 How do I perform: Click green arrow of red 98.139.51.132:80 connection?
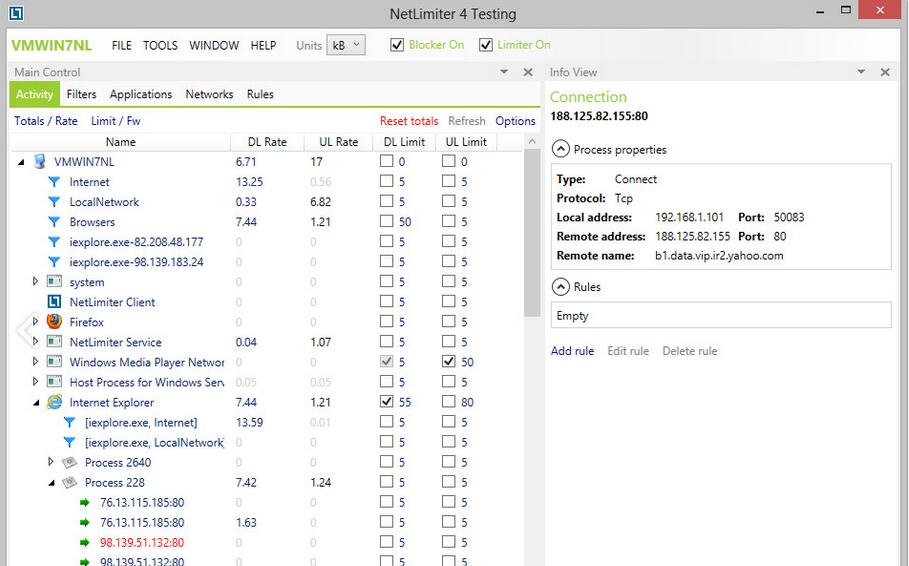click(85, 543)
